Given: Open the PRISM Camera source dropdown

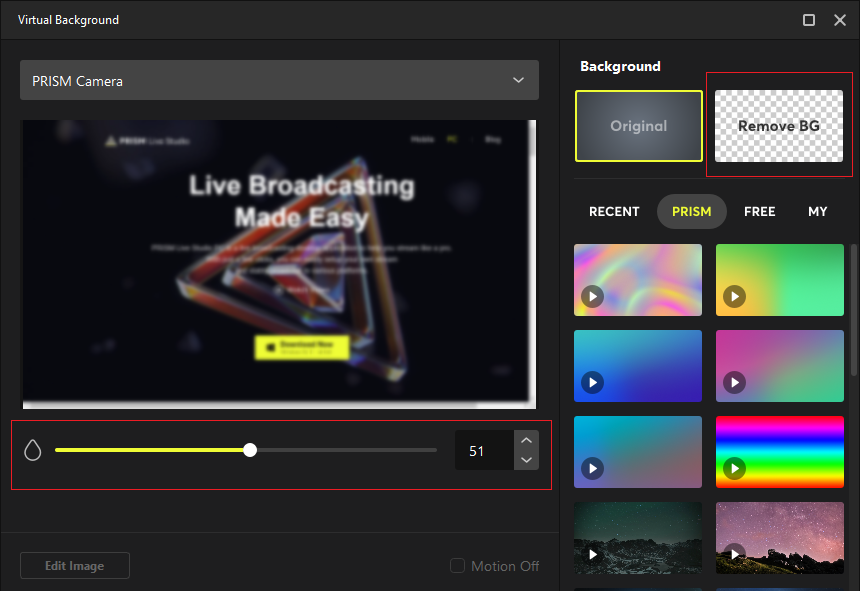Looking at the screenshot, I should [279, 80].
